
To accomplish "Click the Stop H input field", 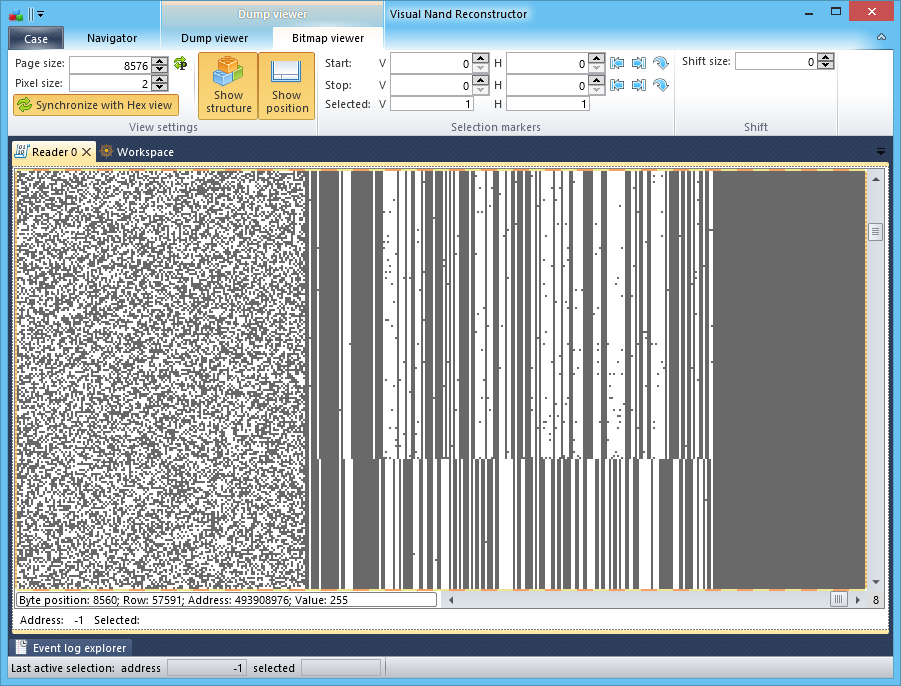I will [548, 85].
